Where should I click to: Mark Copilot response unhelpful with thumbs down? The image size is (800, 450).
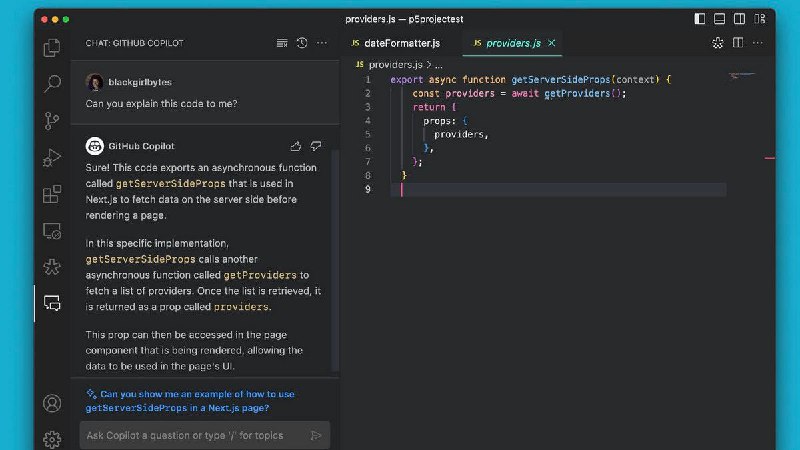316,146
